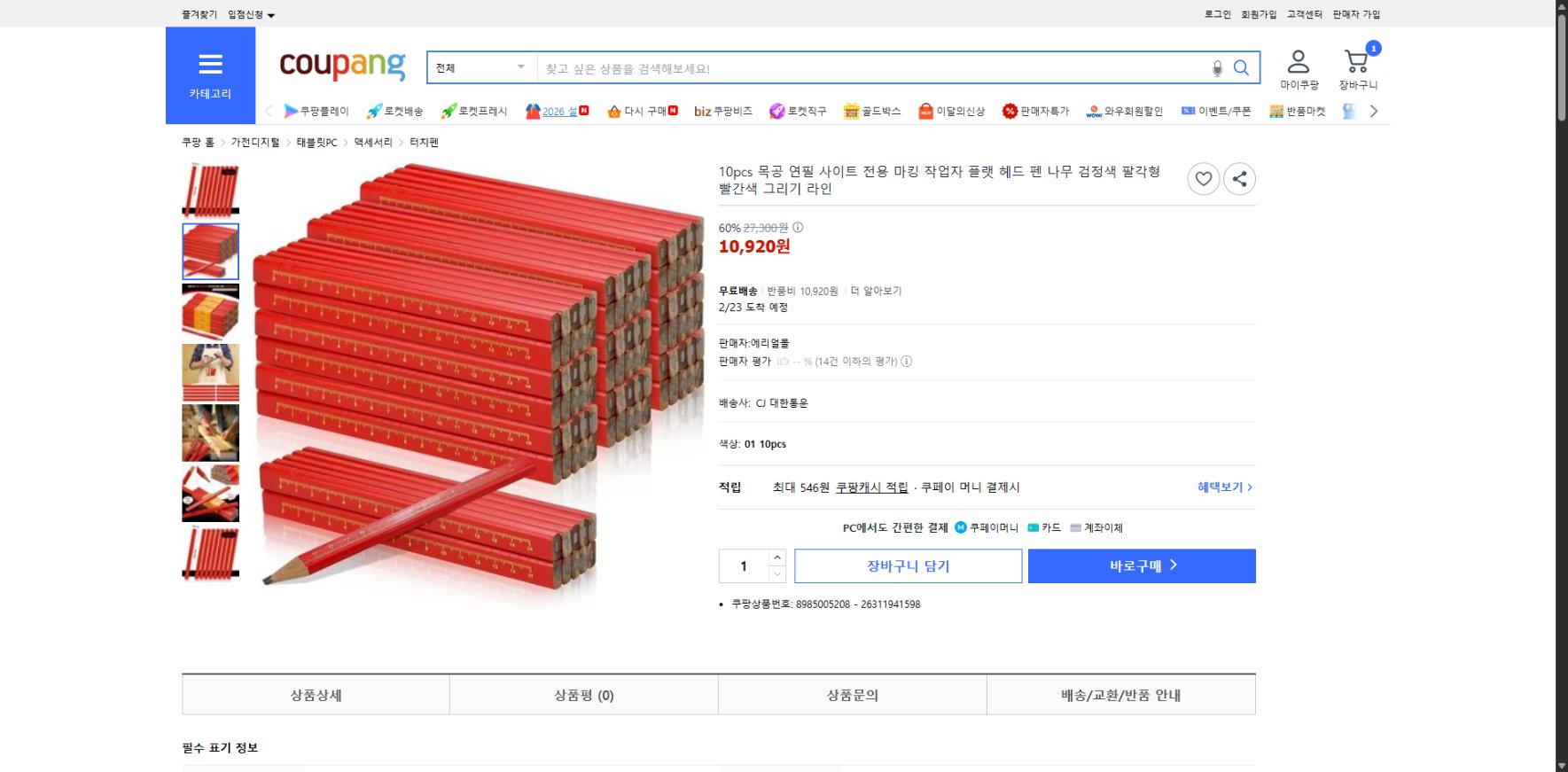Image resolution: width=1568 pixels, height=772 pixels.
Task: Click the 이벤트/쿠폰 icon
Action: (x=1186, y=110)
